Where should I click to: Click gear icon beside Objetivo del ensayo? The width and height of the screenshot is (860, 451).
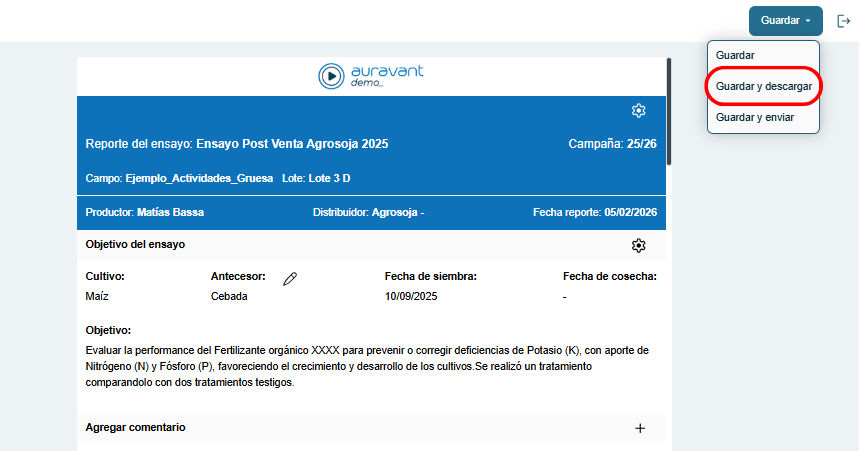coord(639,245)
